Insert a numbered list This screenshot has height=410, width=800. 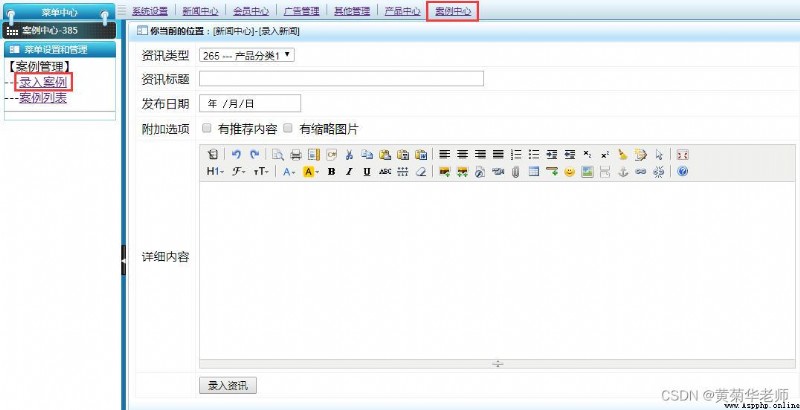click(516, 155)
